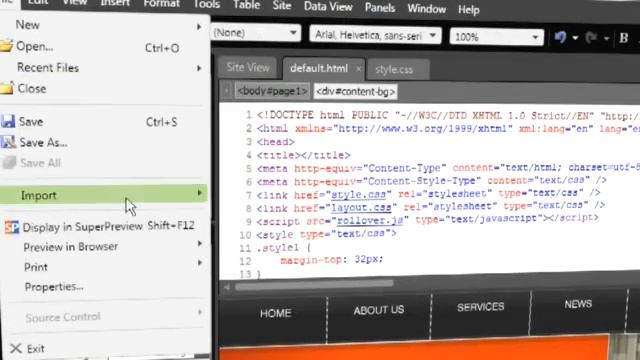The image size is (640, 360).
Task: Click the Save As icon
Action: point(8,142)
